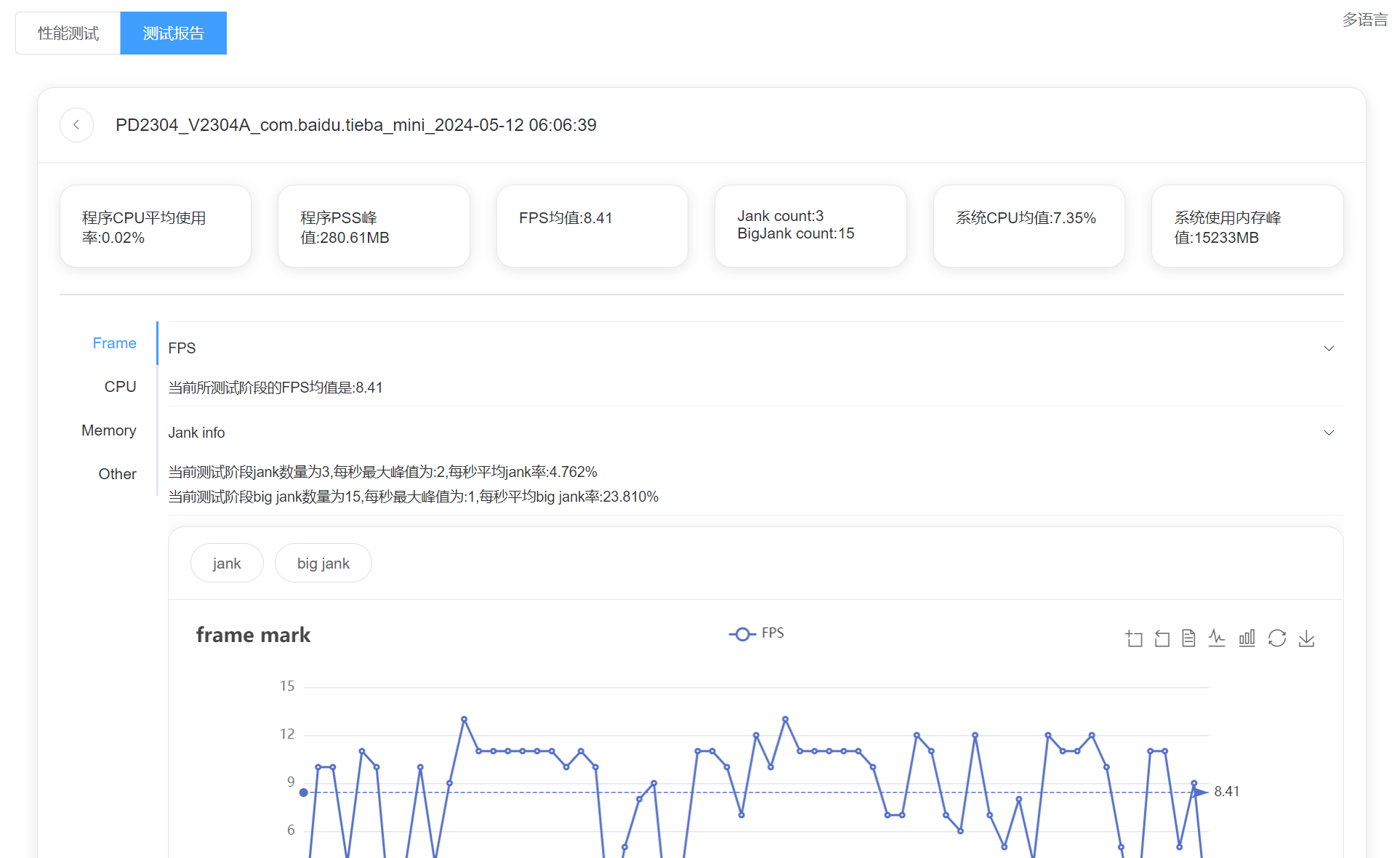
Task: Click the chart restore (refresh) icon
Action: 1276,638
